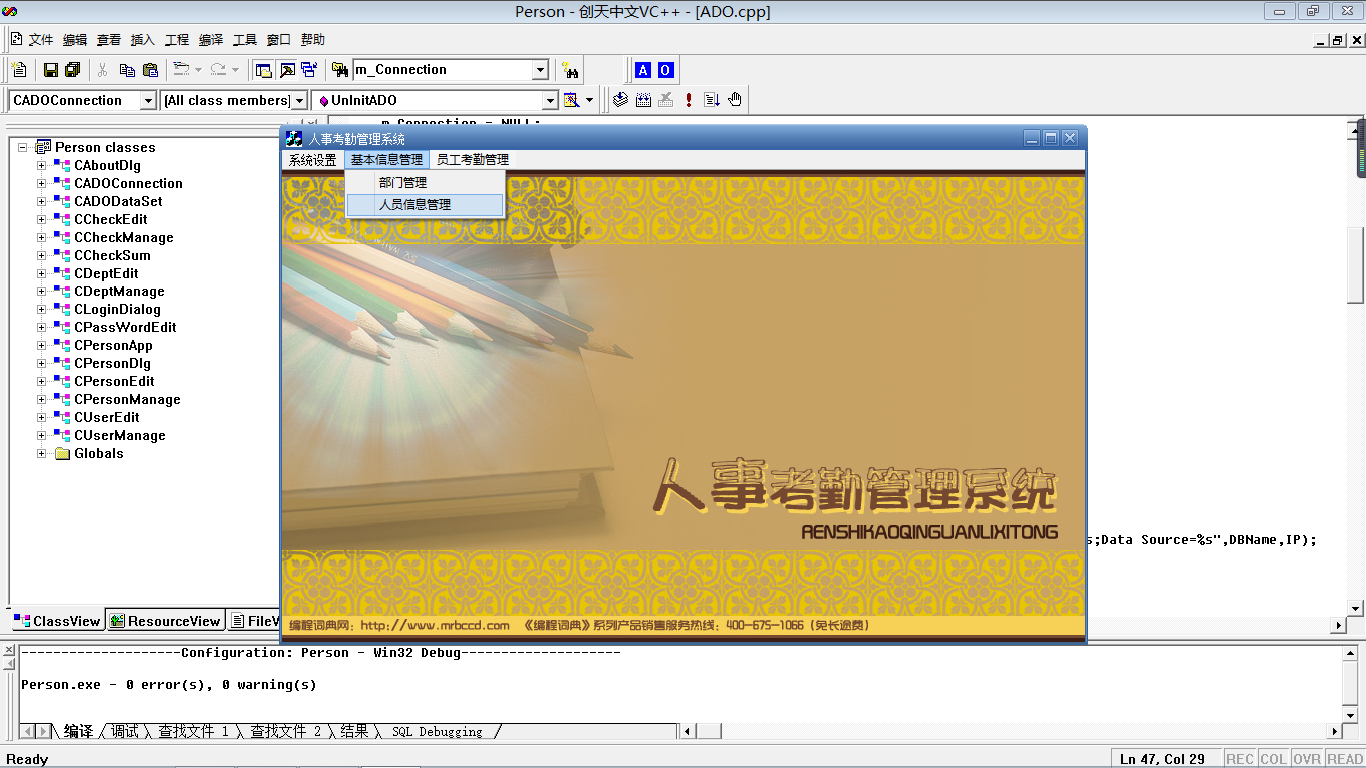Open the m_Connection find combo box
The image size is (1366, 768).
540,70
